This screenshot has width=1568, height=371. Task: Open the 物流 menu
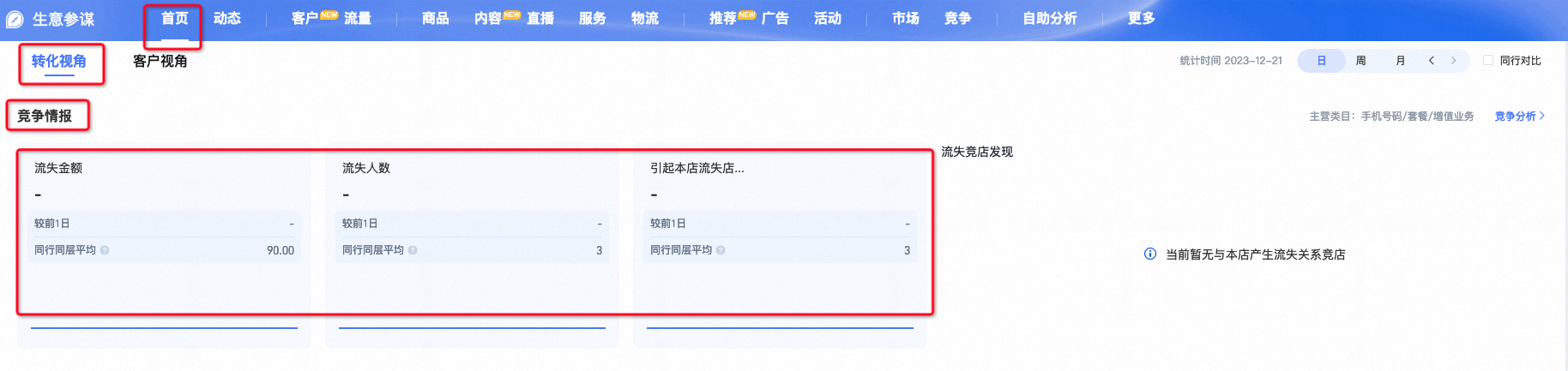645,19
